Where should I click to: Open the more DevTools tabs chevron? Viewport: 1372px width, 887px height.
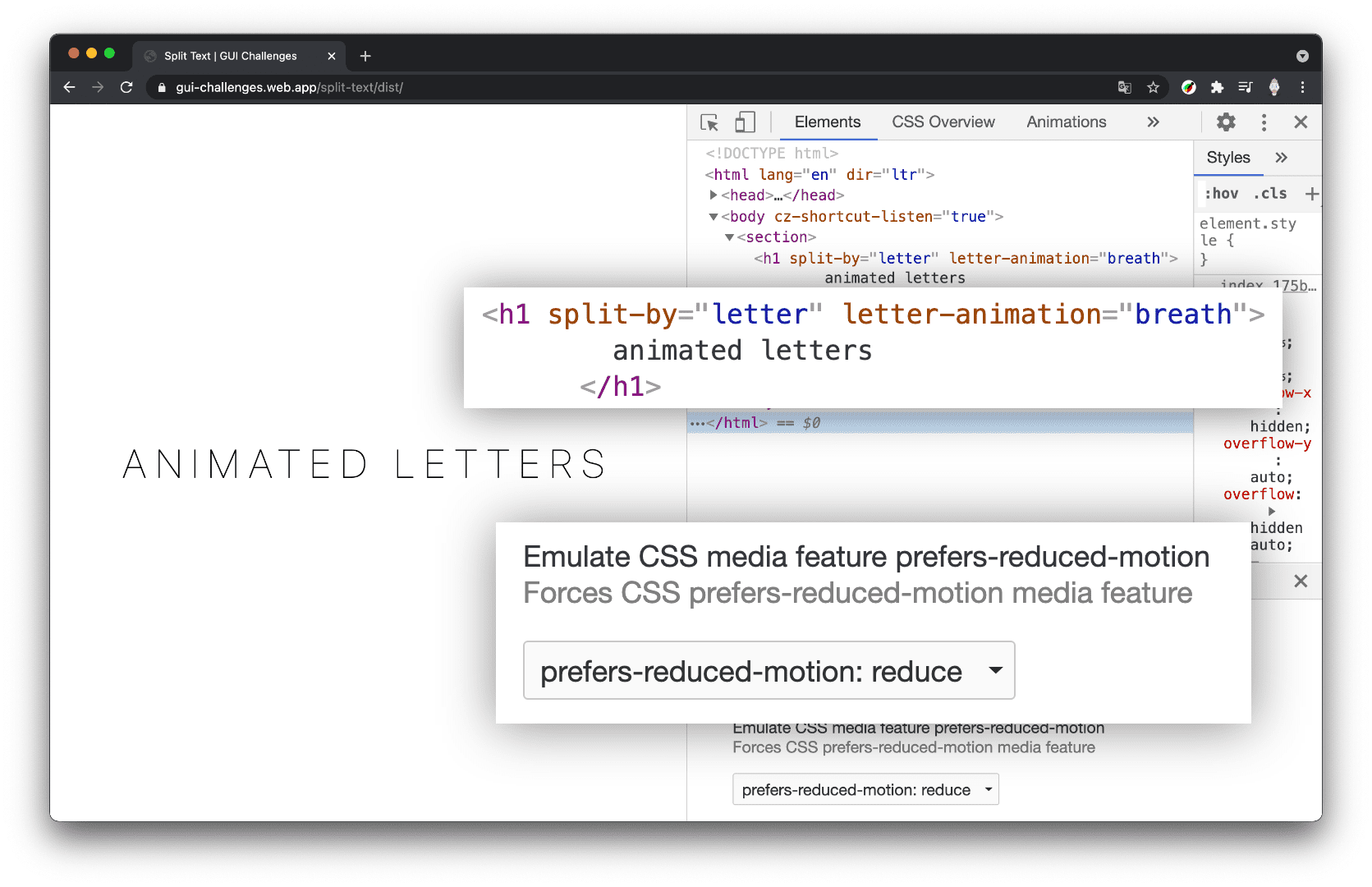[x=1153, y=122]
